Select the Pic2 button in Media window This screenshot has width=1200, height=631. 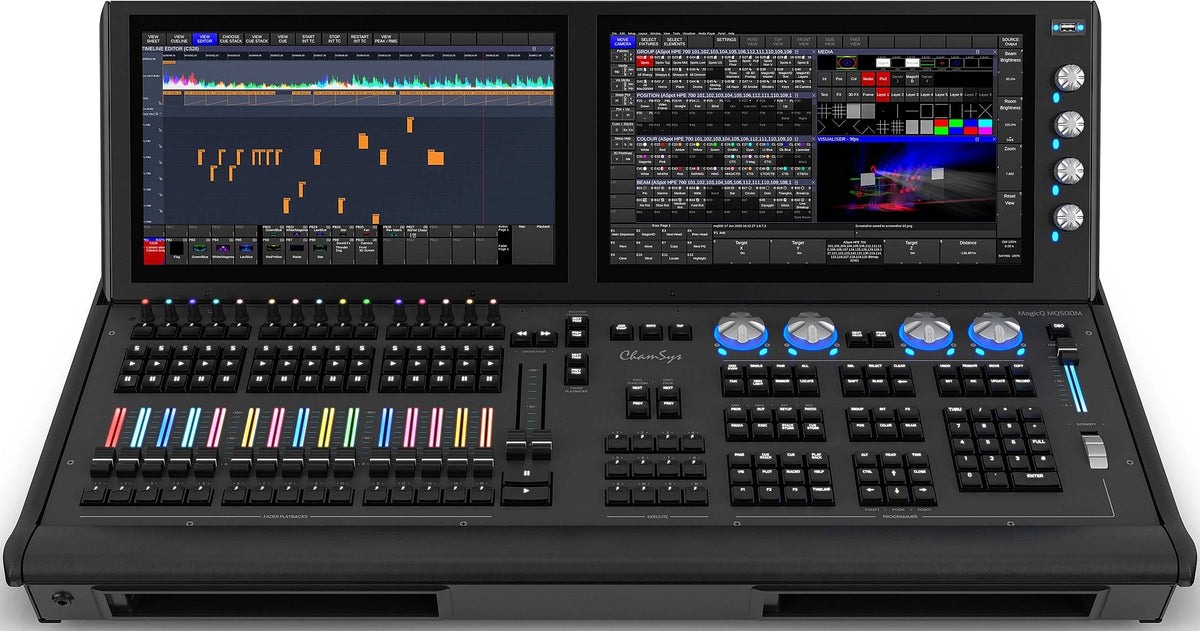pos(883,79)
